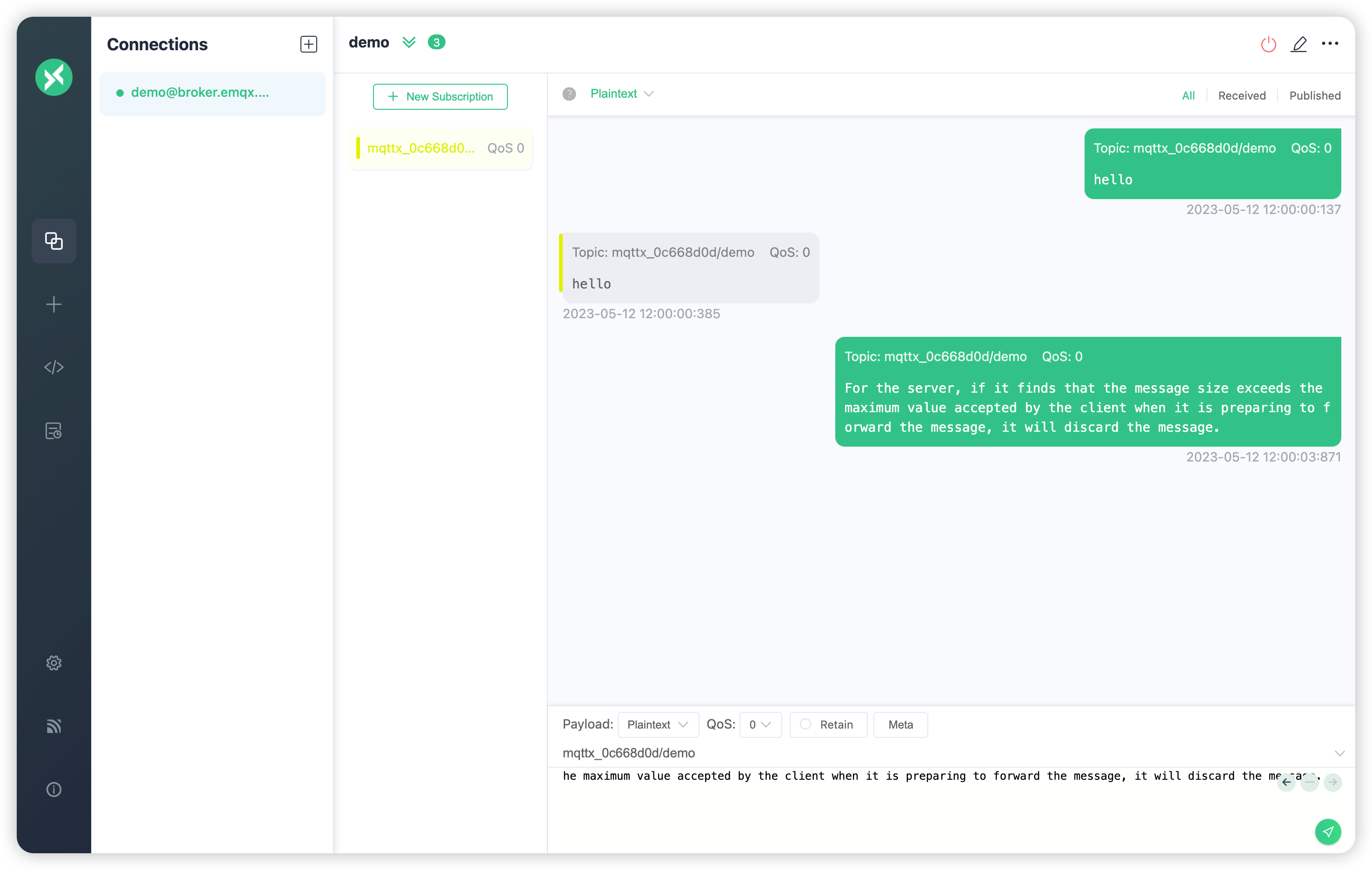This screenshot has width=1372, height=870.
Task: Click the New Subscription button
Action: [440, 96]
